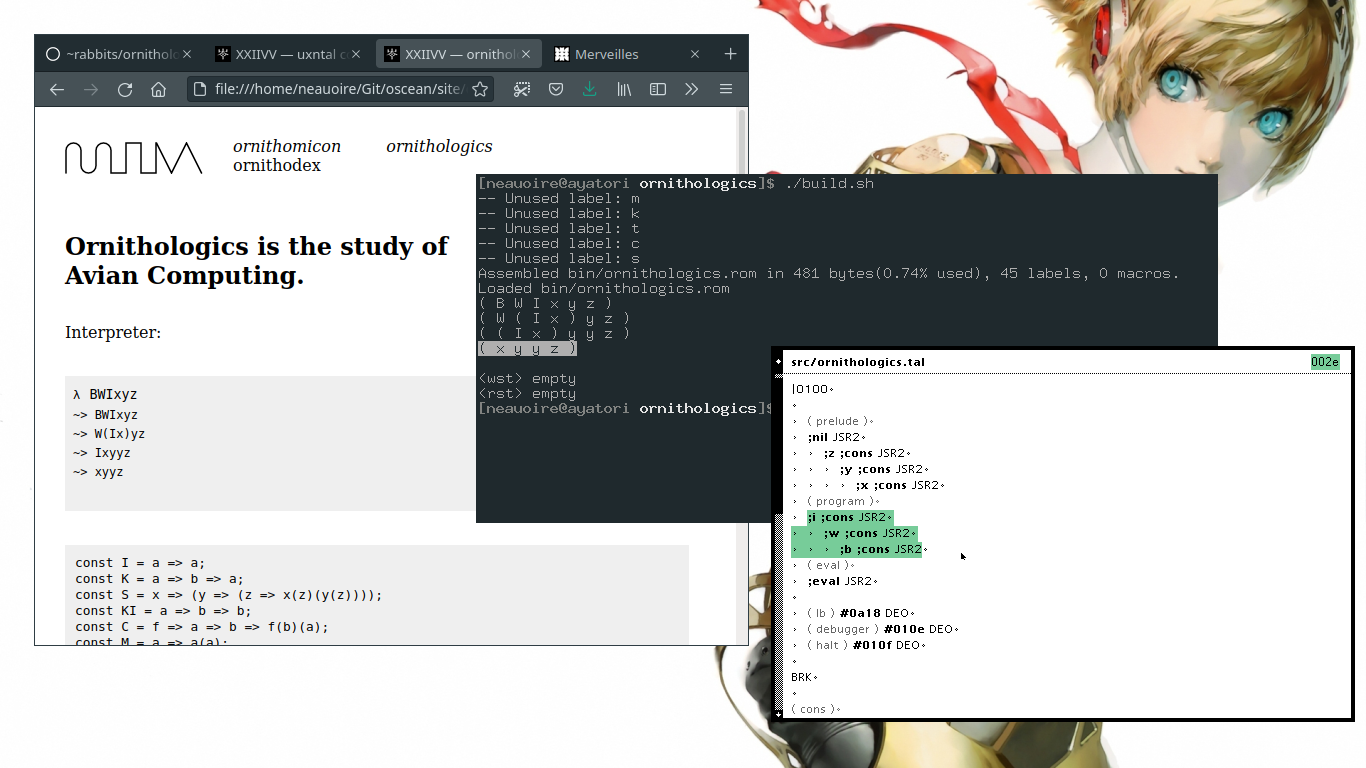Open the hamburger application menu
The image size is (1366, 768).
726,90
